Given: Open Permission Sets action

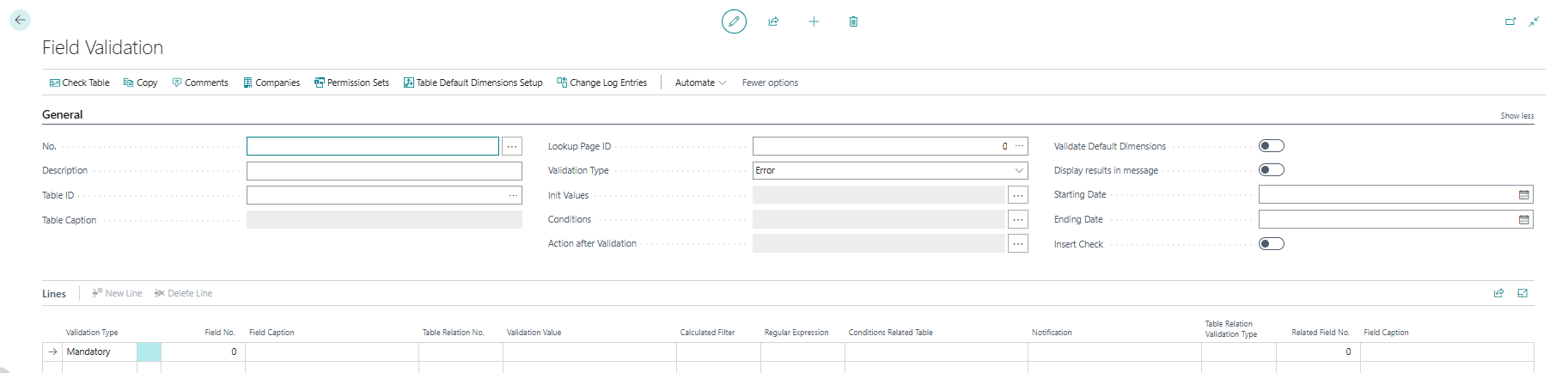Looking at the screenshot, I should (351, 83).
